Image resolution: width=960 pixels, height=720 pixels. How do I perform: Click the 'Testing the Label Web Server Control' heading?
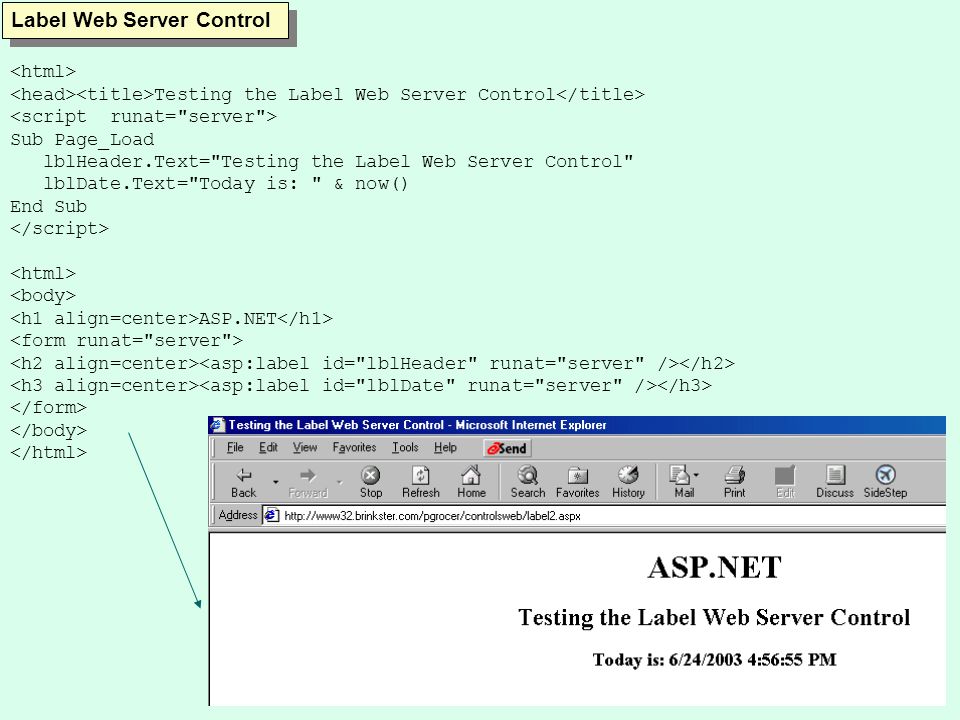[714, 617]
